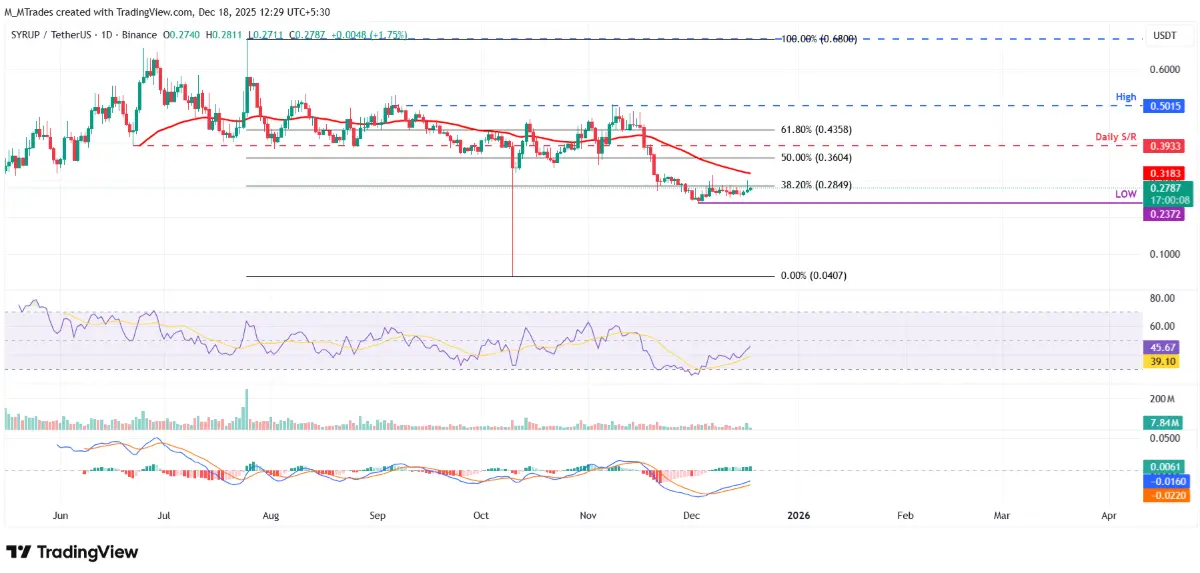Click the blue MACD value -0.0160
Image resolution: width=1200 pixels, height=573 pixels.
click(1163, 481)
